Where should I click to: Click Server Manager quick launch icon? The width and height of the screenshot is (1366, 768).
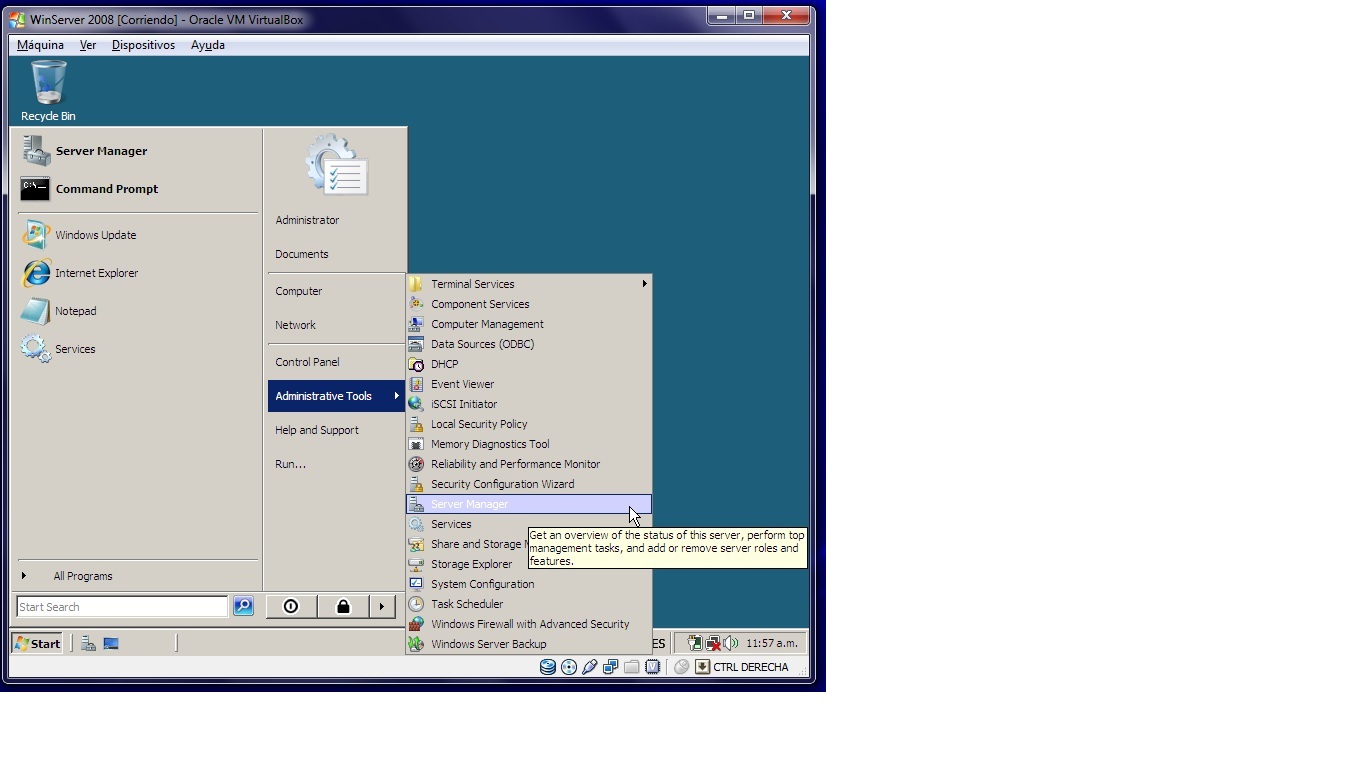[x=88, y=644]
